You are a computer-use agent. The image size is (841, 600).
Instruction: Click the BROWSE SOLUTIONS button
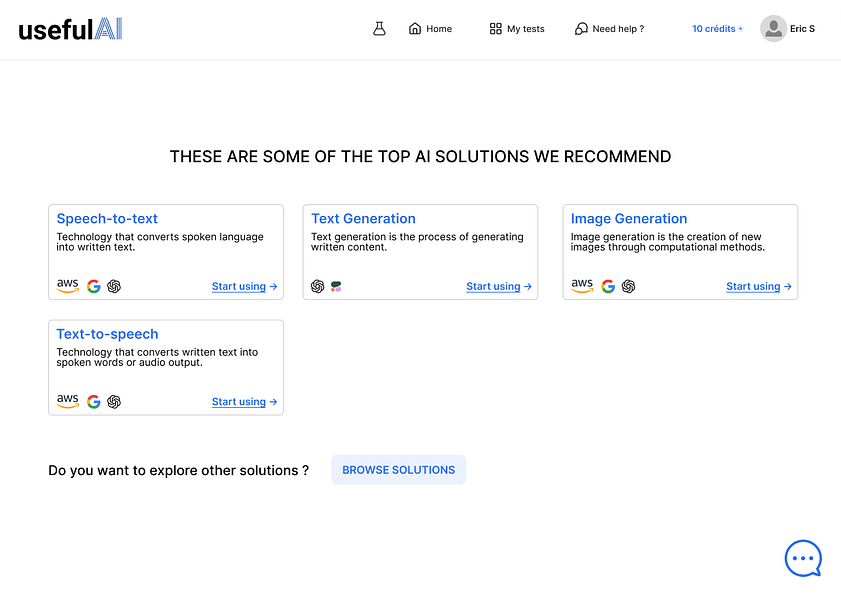tap(398, 469)
